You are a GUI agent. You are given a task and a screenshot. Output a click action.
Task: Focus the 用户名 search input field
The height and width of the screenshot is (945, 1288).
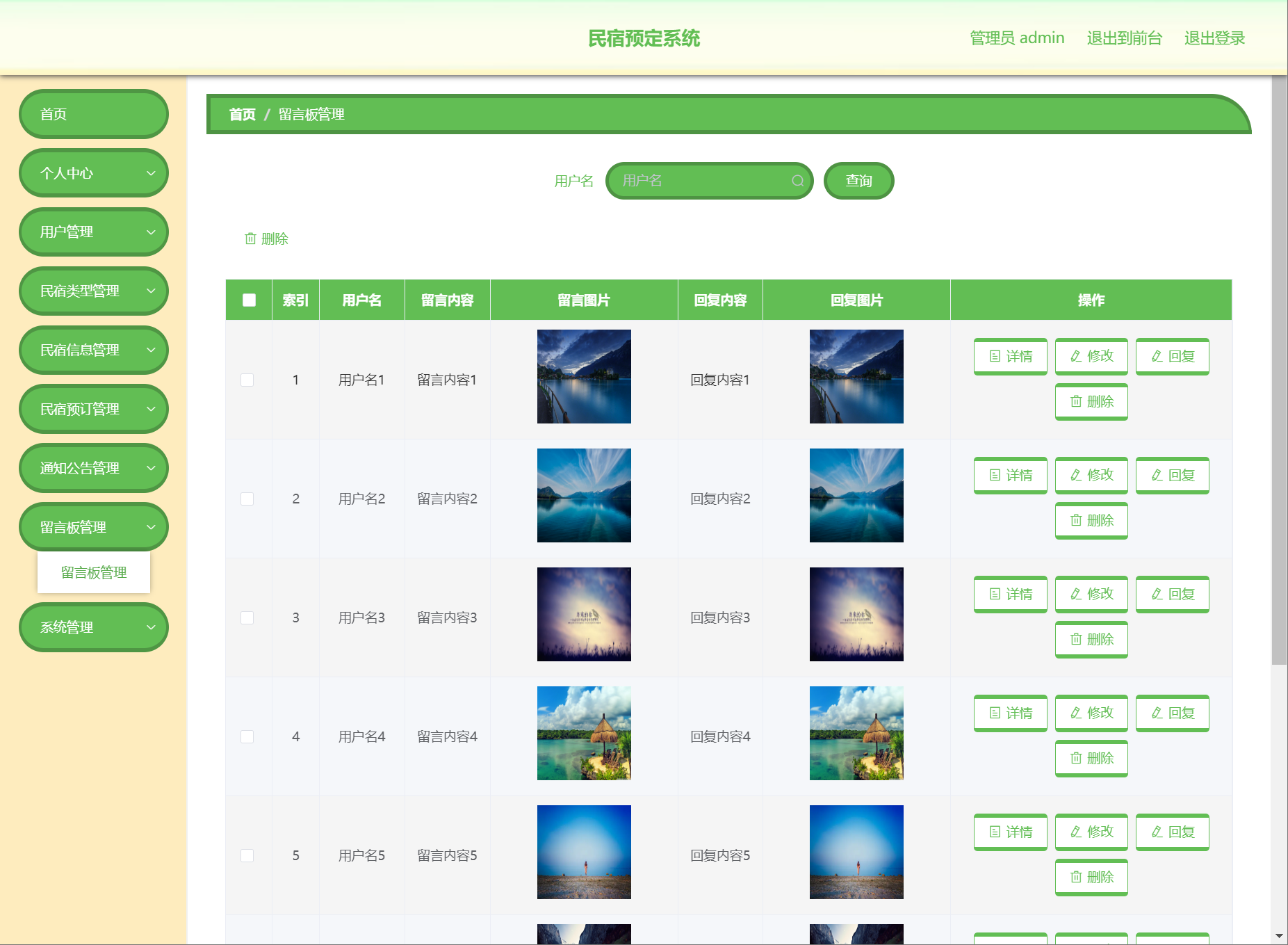(x=709, y=181)
